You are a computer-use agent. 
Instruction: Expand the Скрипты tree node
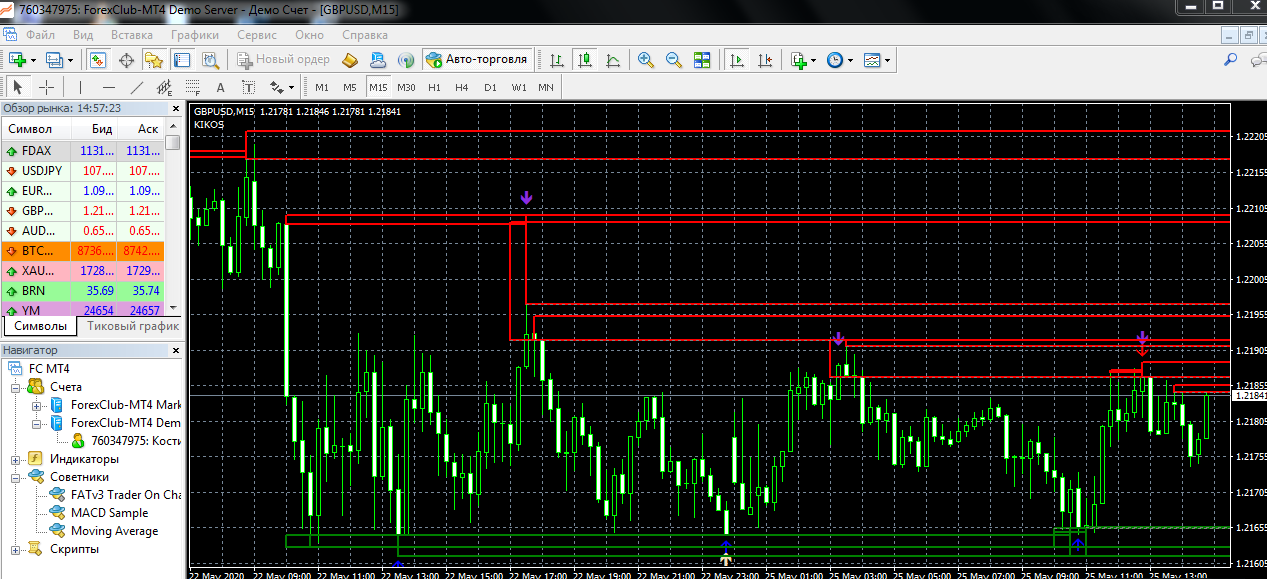(x=16, y=549)
